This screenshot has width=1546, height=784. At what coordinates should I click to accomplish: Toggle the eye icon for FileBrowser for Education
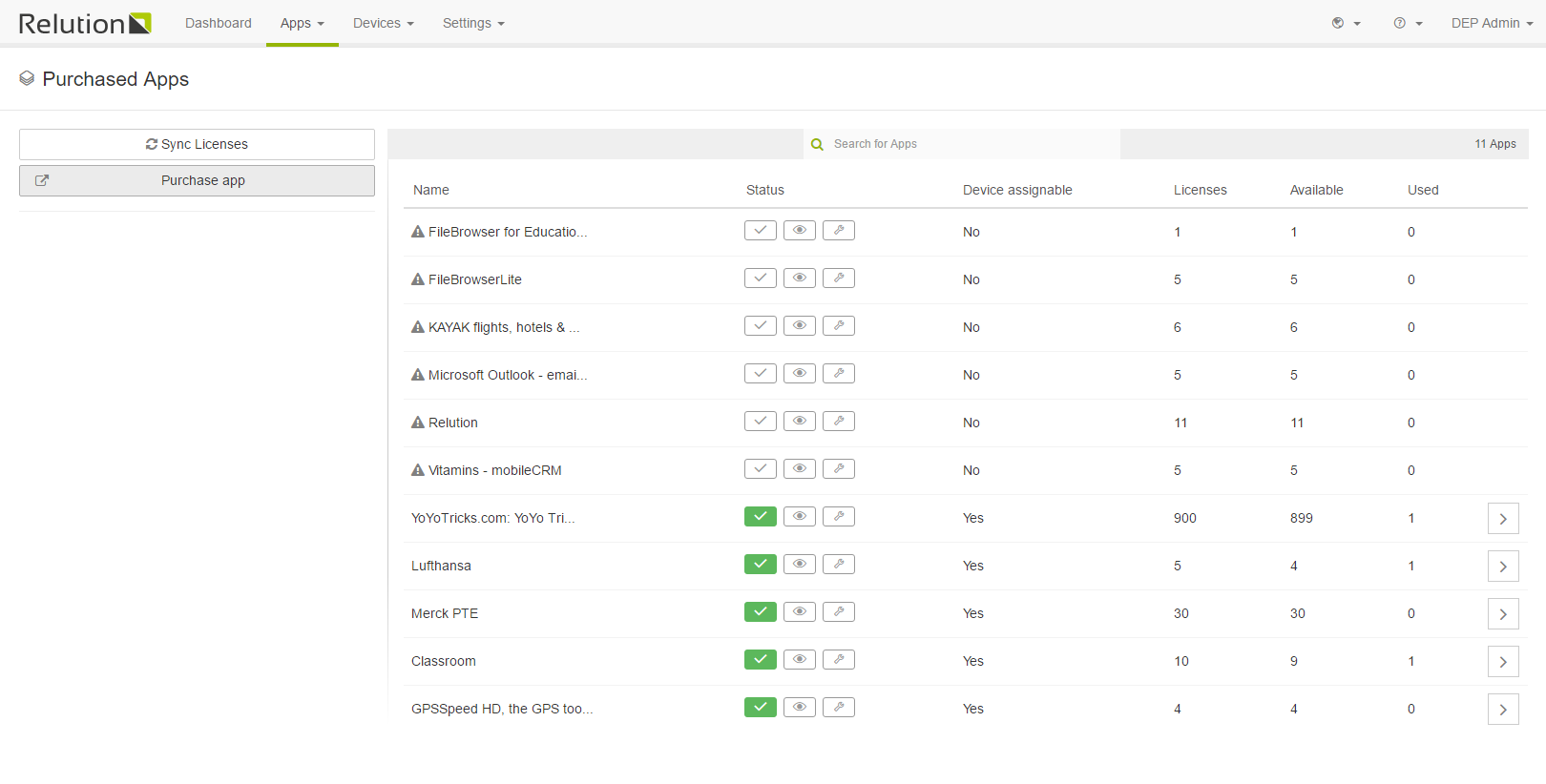tap(800, 230)
